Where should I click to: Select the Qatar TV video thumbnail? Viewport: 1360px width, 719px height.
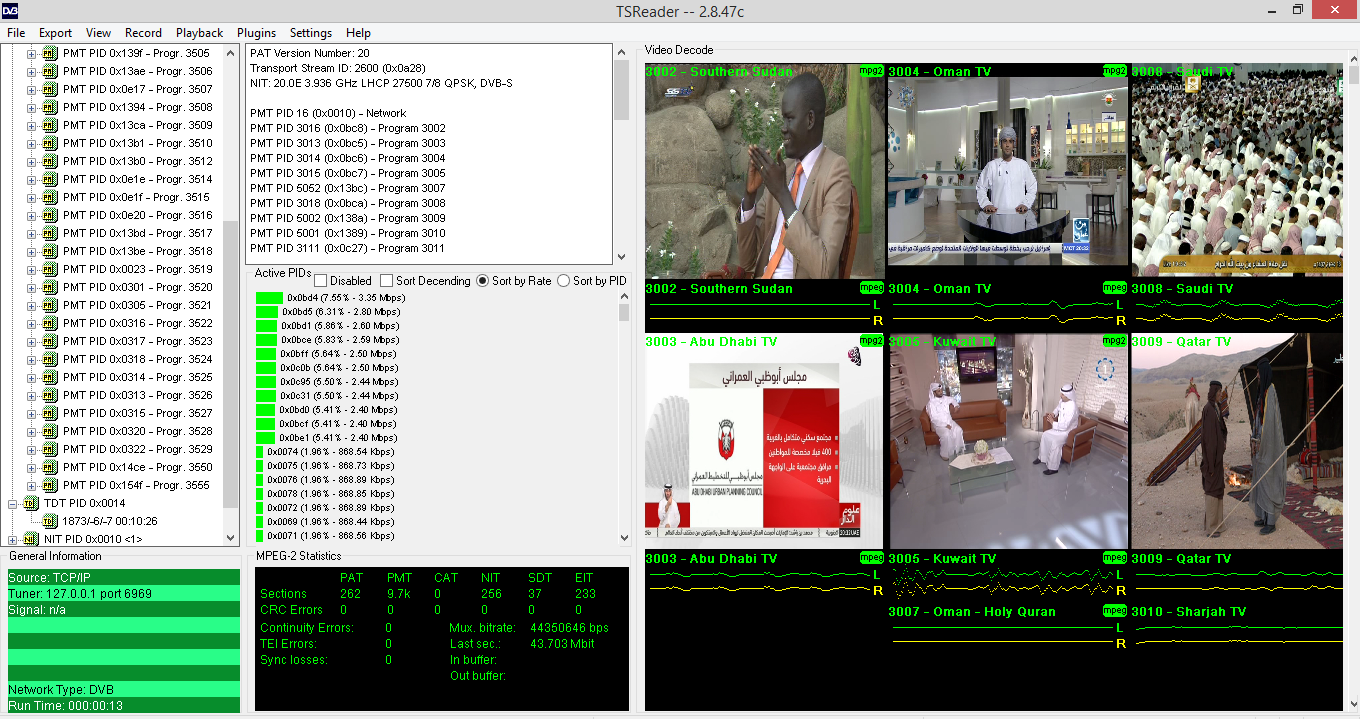[x=1237, y=441]
